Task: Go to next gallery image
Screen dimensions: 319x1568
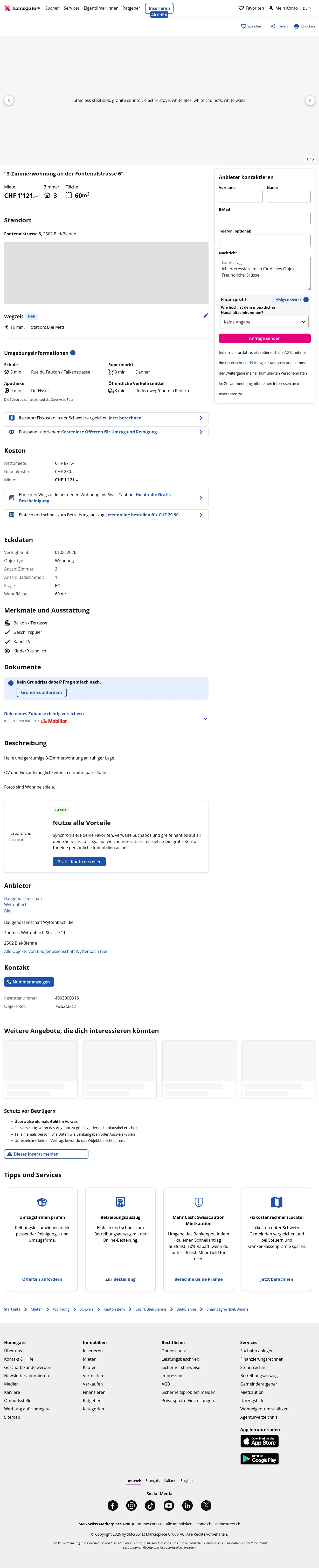Action: (x=310, y=100)
